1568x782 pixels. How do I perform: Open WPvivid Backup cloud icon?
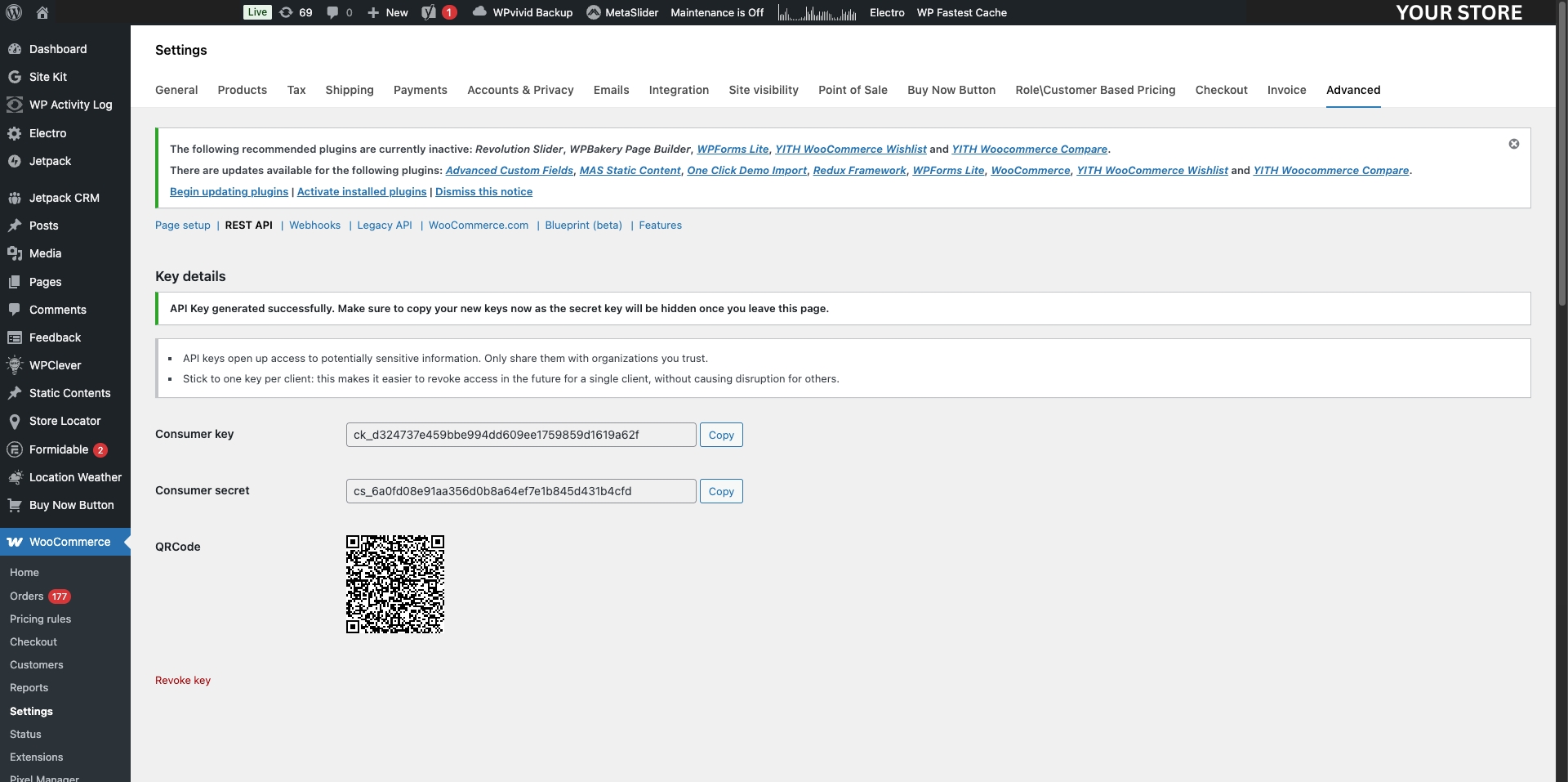479,11
